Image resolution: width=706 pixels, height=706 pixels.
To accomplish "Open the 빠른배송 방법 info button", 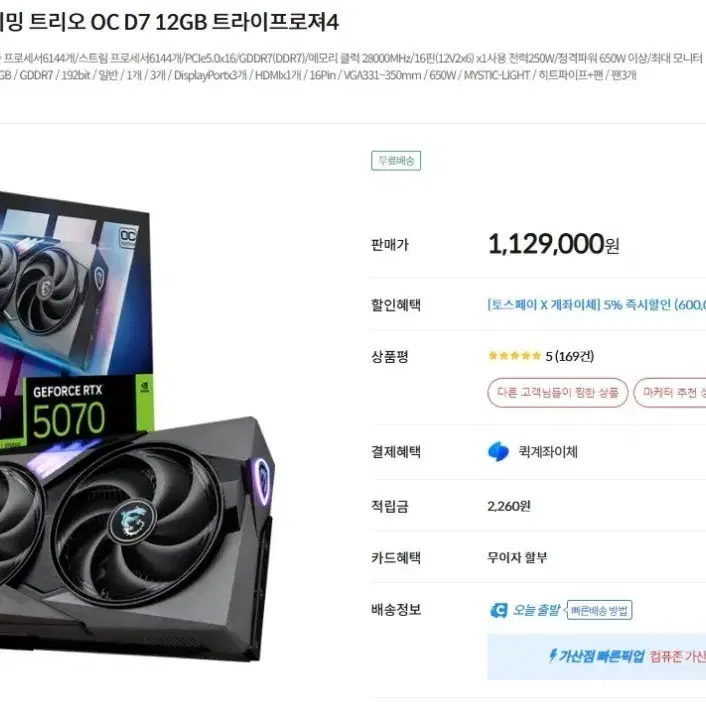I will 599,610.
